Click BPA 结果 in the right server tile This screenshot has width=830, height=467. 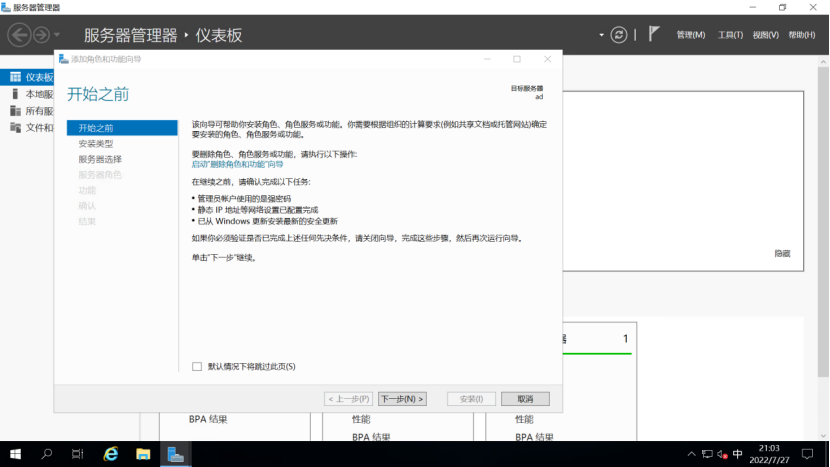(x=534, y=437)
